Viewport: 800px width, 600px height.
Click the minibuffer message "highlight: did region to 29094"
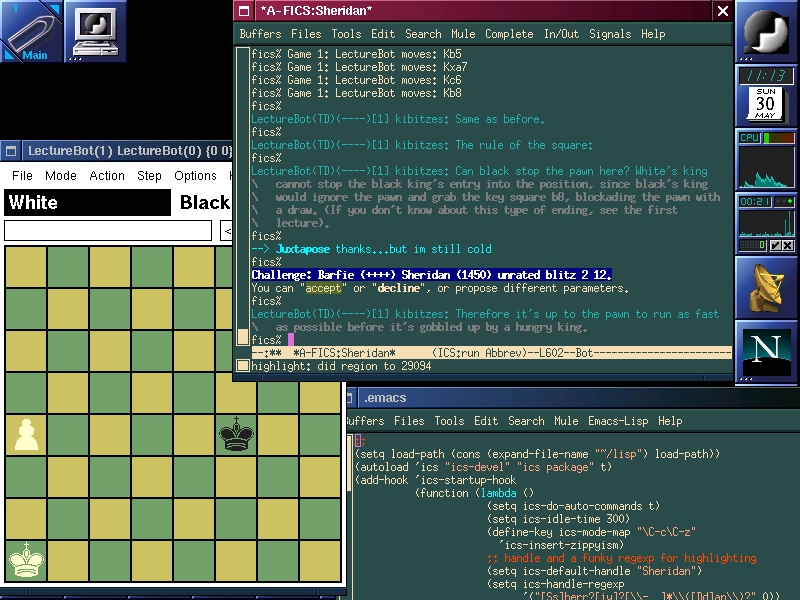[341, 366]
